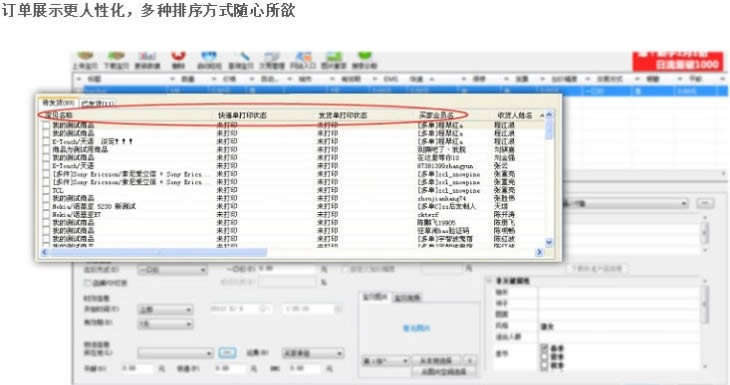Image resolution: width=730 pixels, height=385 pixels.
Task: Switch to the 宝贝图片 tab
Action: coord(375,297)
